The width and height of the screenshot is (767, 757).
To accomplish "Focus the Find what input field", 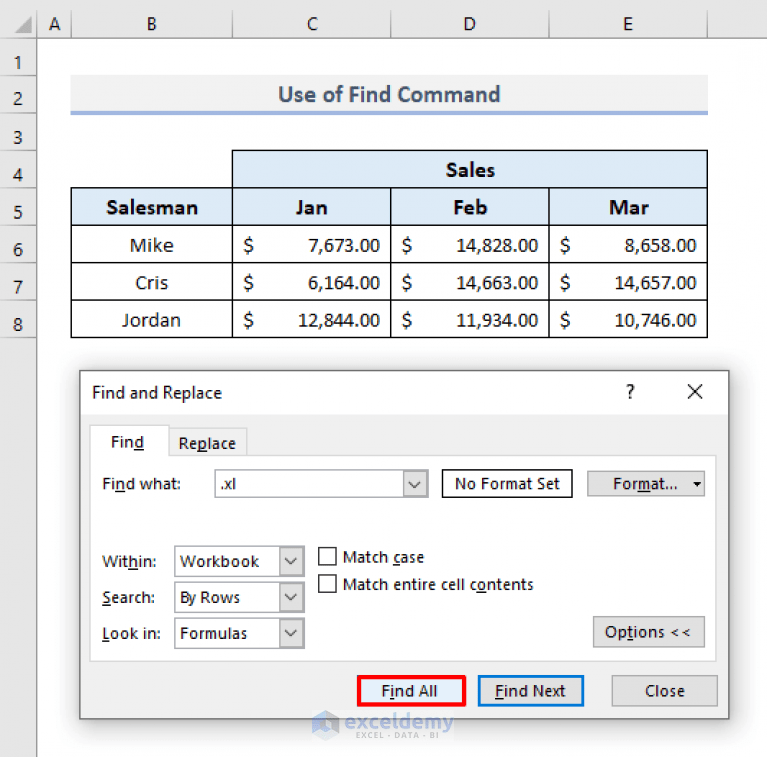I will (309, 484).
